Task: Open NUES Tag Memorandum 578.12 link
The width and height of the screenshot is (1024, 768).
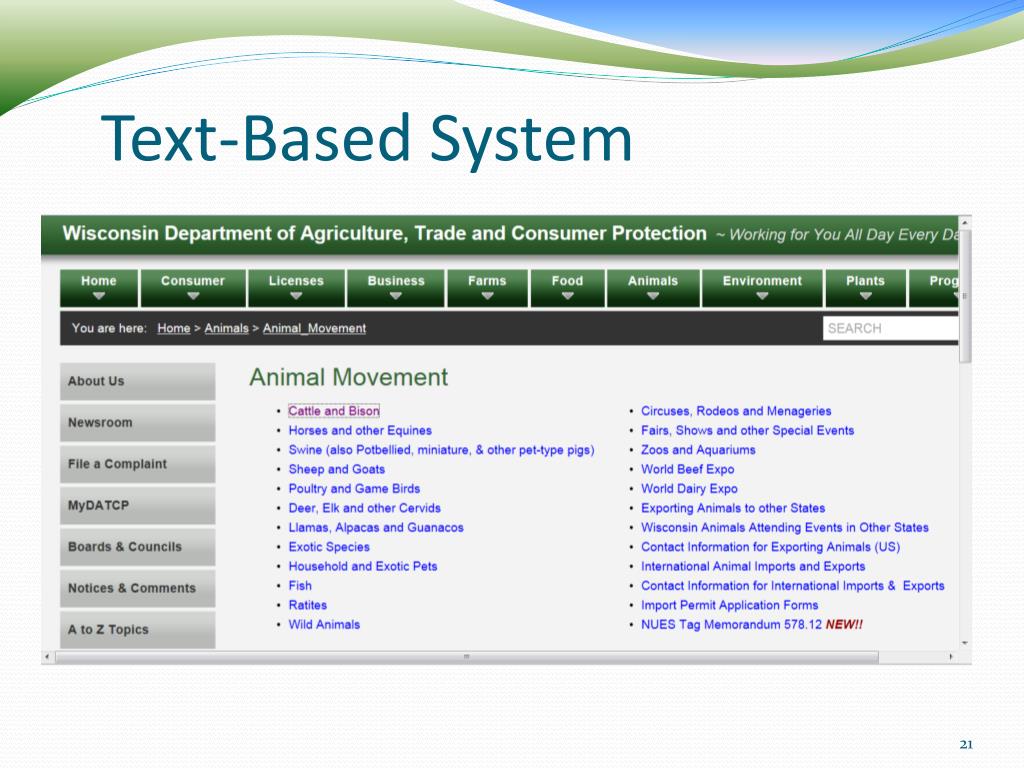Action: tap(731, 625)
